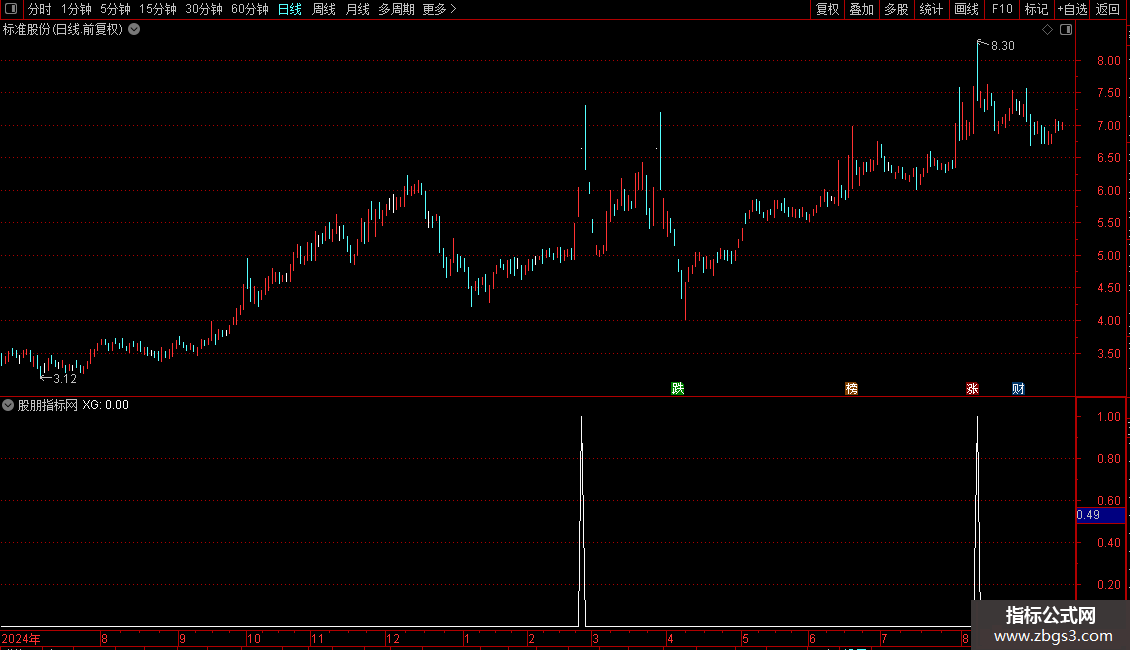Click the diamond icon above chart
The width and height of the screenshot is (1130, 650).
1048,30
